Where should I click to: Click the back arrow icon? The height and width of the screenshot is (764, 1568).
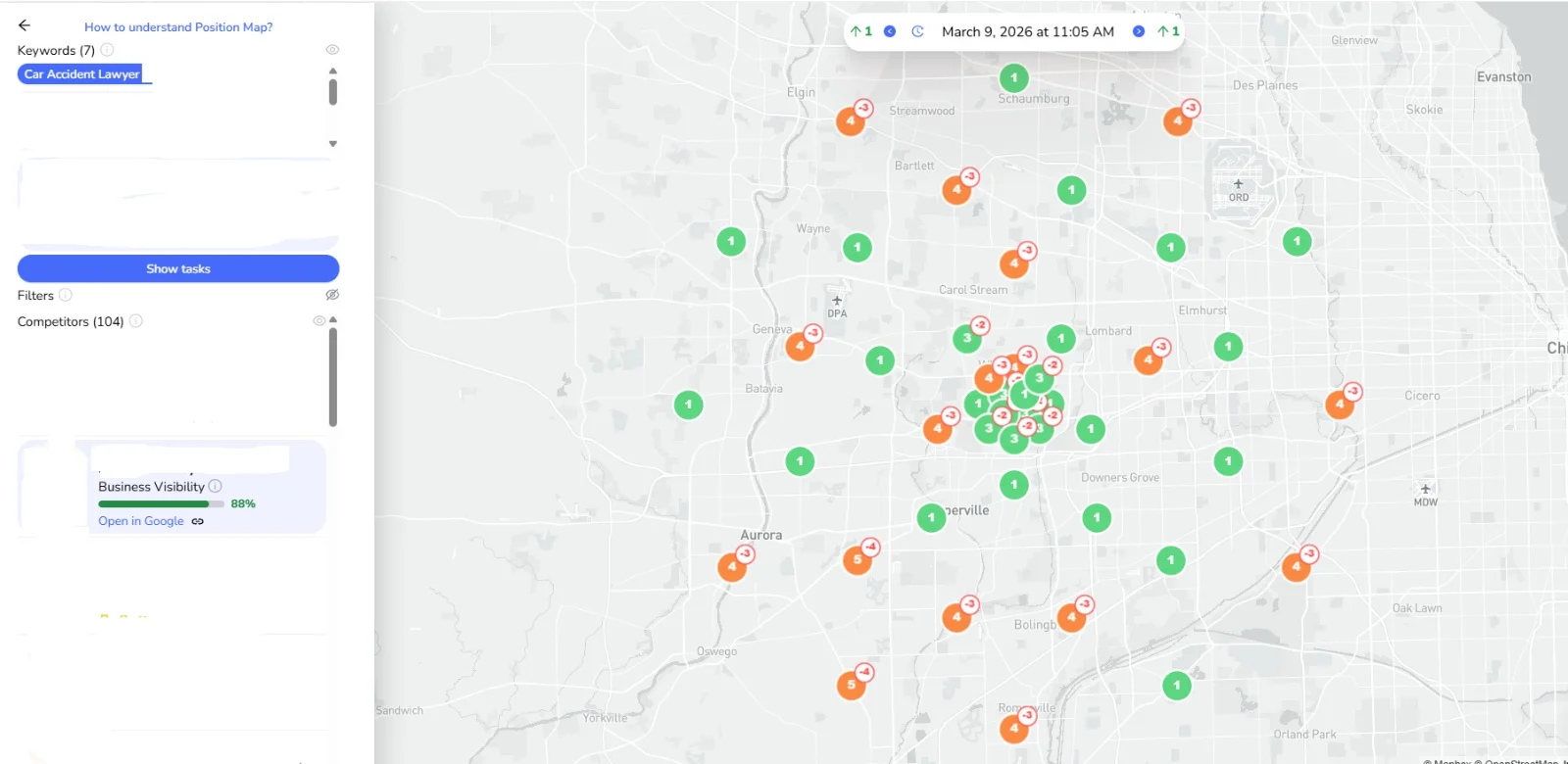24,25
